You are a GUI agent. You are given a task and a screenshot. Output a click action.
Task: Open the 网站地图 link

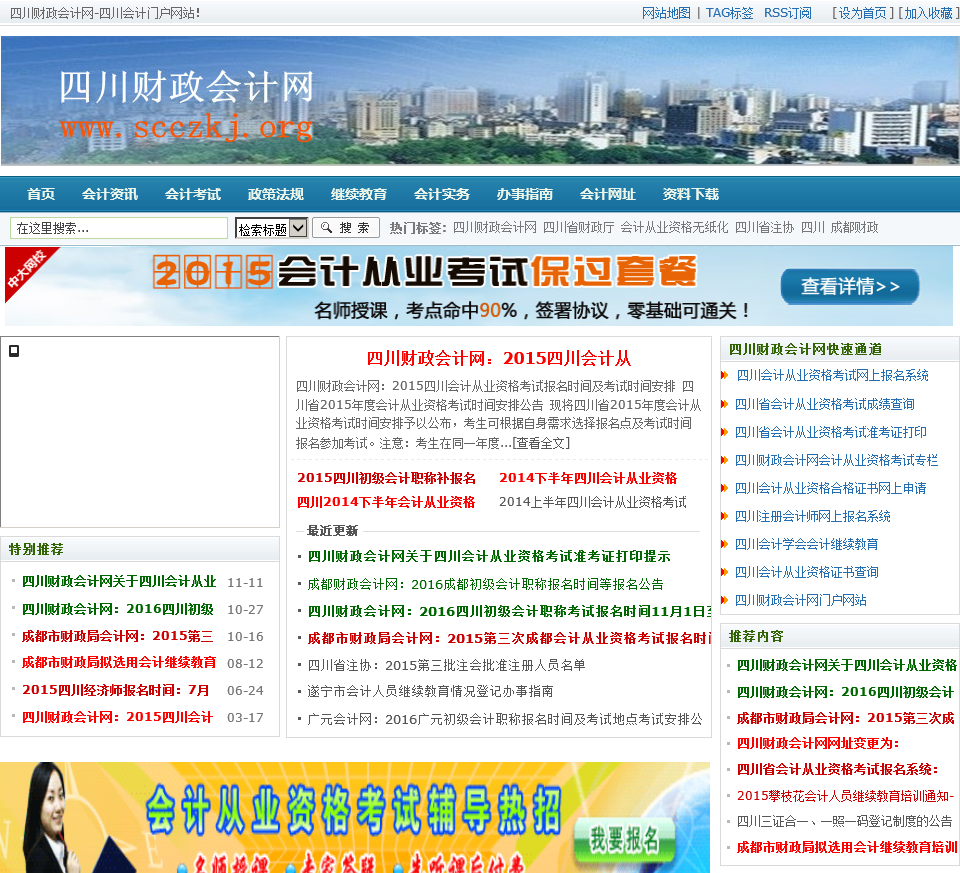[x=666, y=13]
